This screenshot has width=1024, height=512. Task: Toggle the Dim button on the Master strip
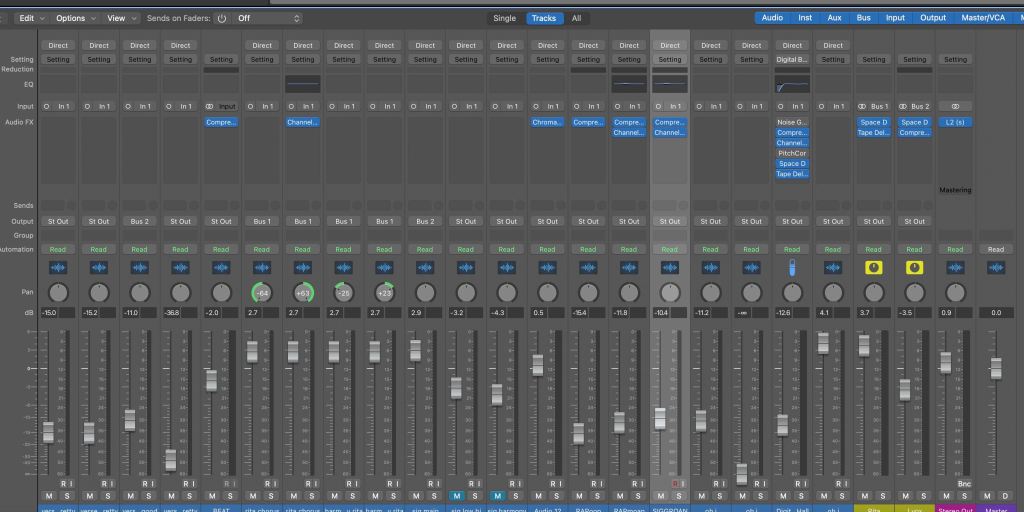(x=1005, y=496)
